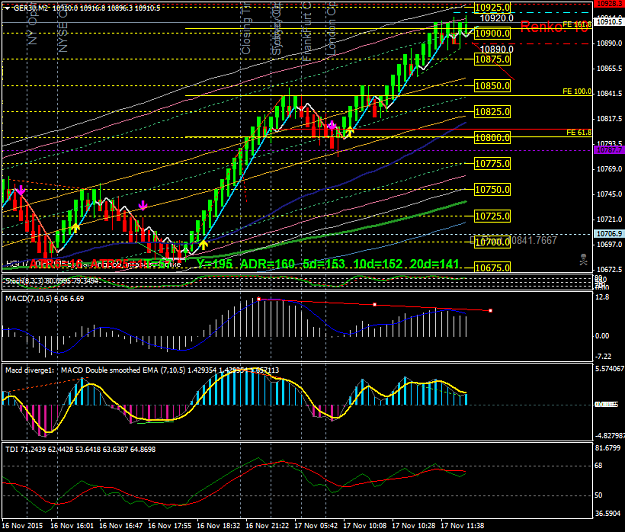Click the Stoch(8,3,3) indicator label
625x532 pixels.
tap(53, 282)
